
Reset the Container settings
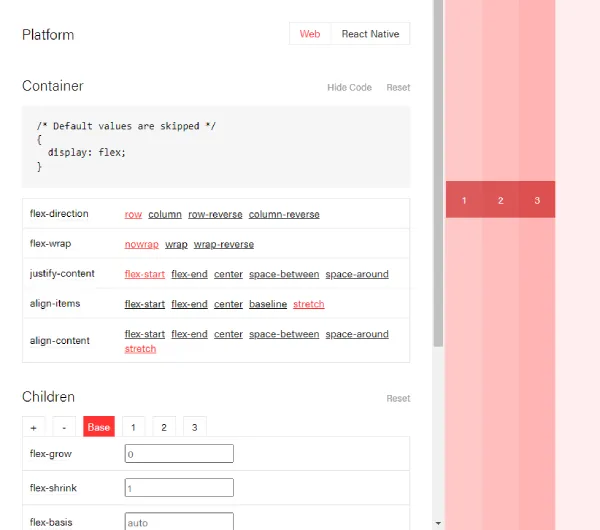click(x=398, y=88)
